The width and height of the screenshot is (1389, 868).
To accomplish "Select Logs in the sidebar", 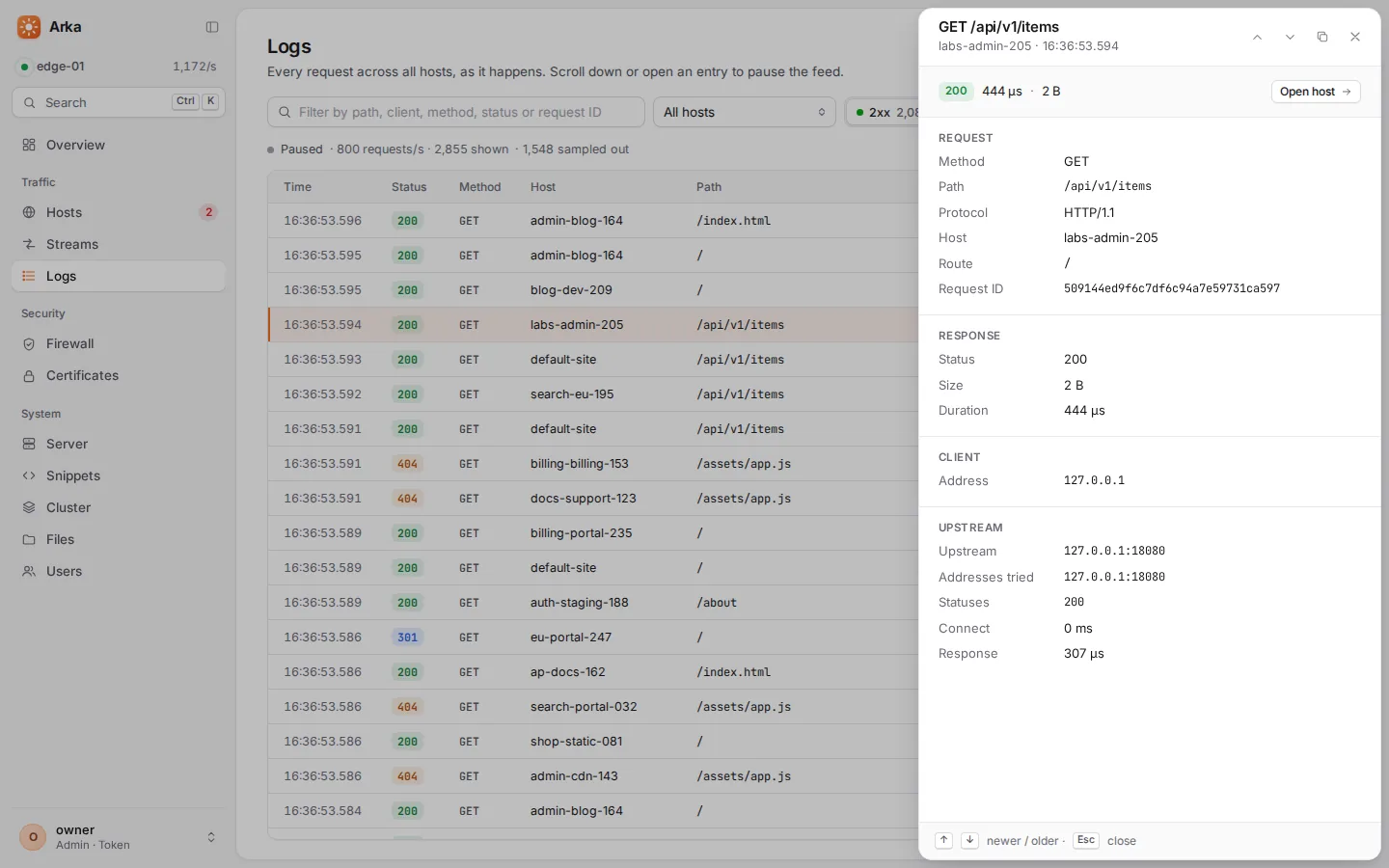I will 119,276.
